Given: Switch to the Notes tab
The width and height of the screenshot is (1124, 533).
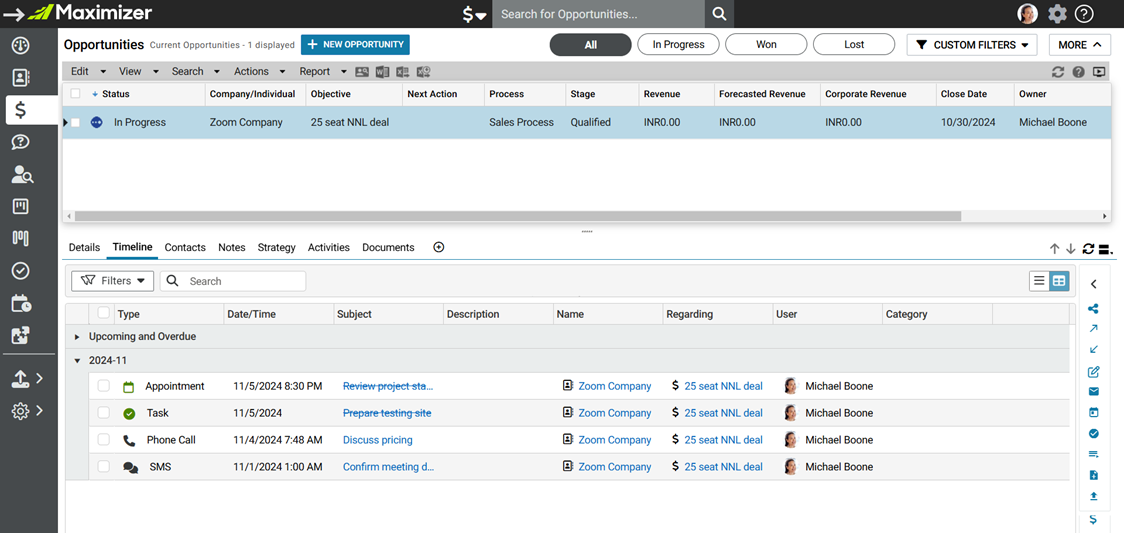Looking at the screenshot, I should [x=232, y=247].
